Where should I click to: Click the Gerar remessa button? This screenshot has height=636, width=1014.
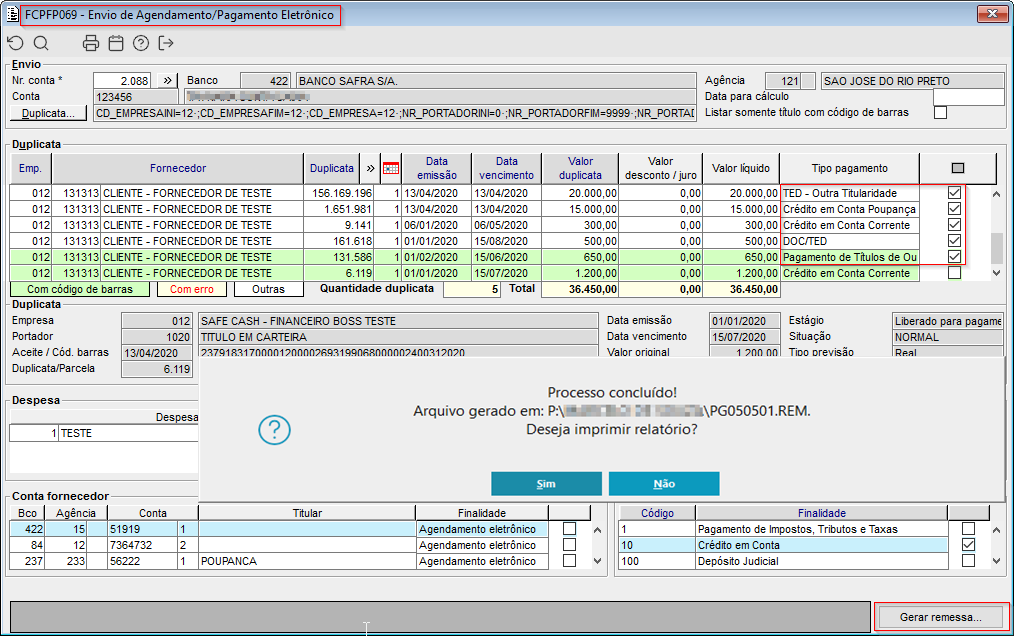tap(941, 617)
